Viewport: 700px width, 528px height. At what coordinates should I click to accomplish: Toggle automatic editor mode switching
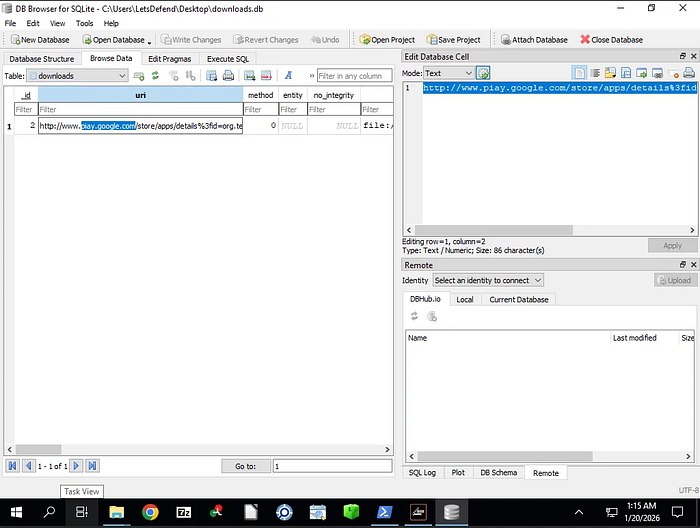click(483, 73)
